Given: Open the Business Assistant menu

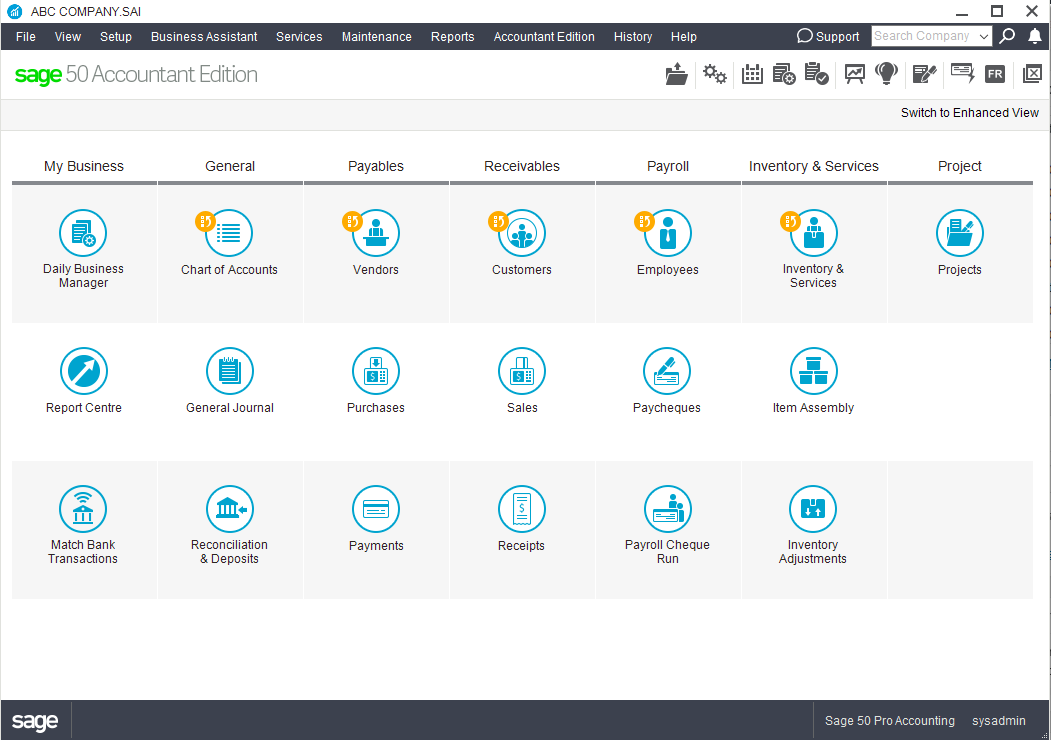Looking at the screenshot, I should point(204,37).
